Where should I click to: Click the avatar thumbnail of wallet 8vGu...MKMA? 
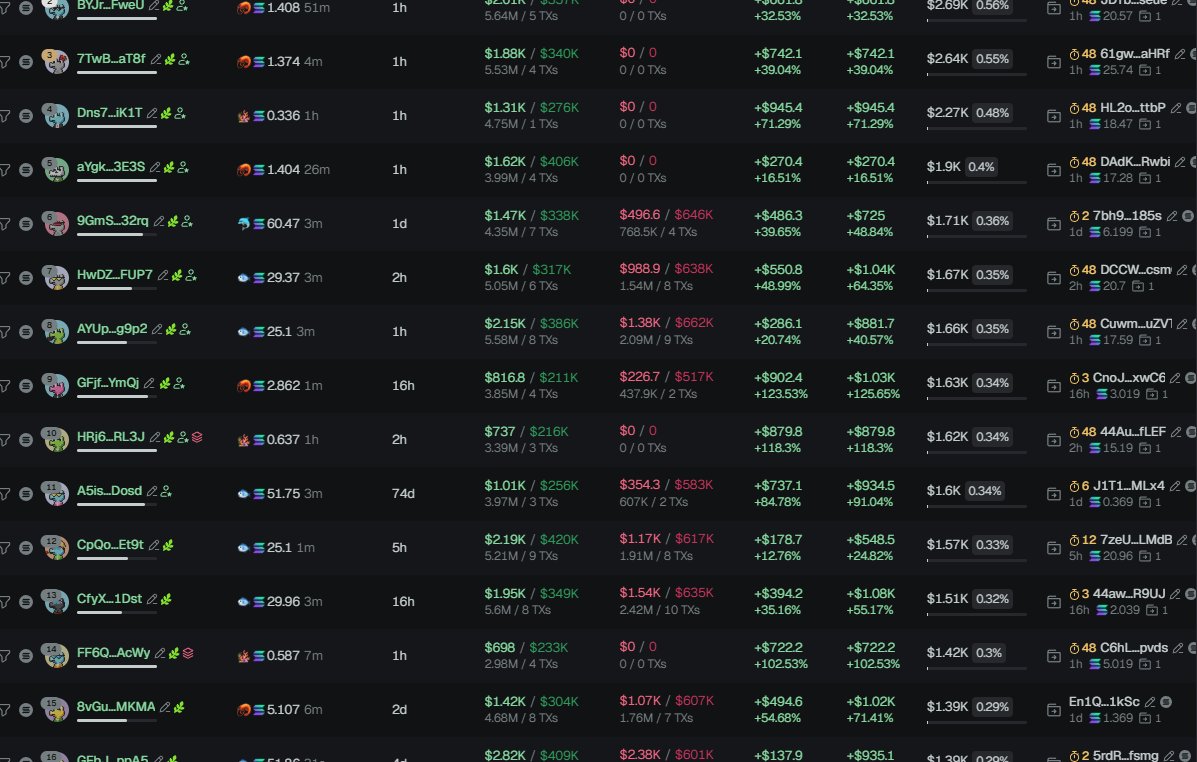coord(55,709)
